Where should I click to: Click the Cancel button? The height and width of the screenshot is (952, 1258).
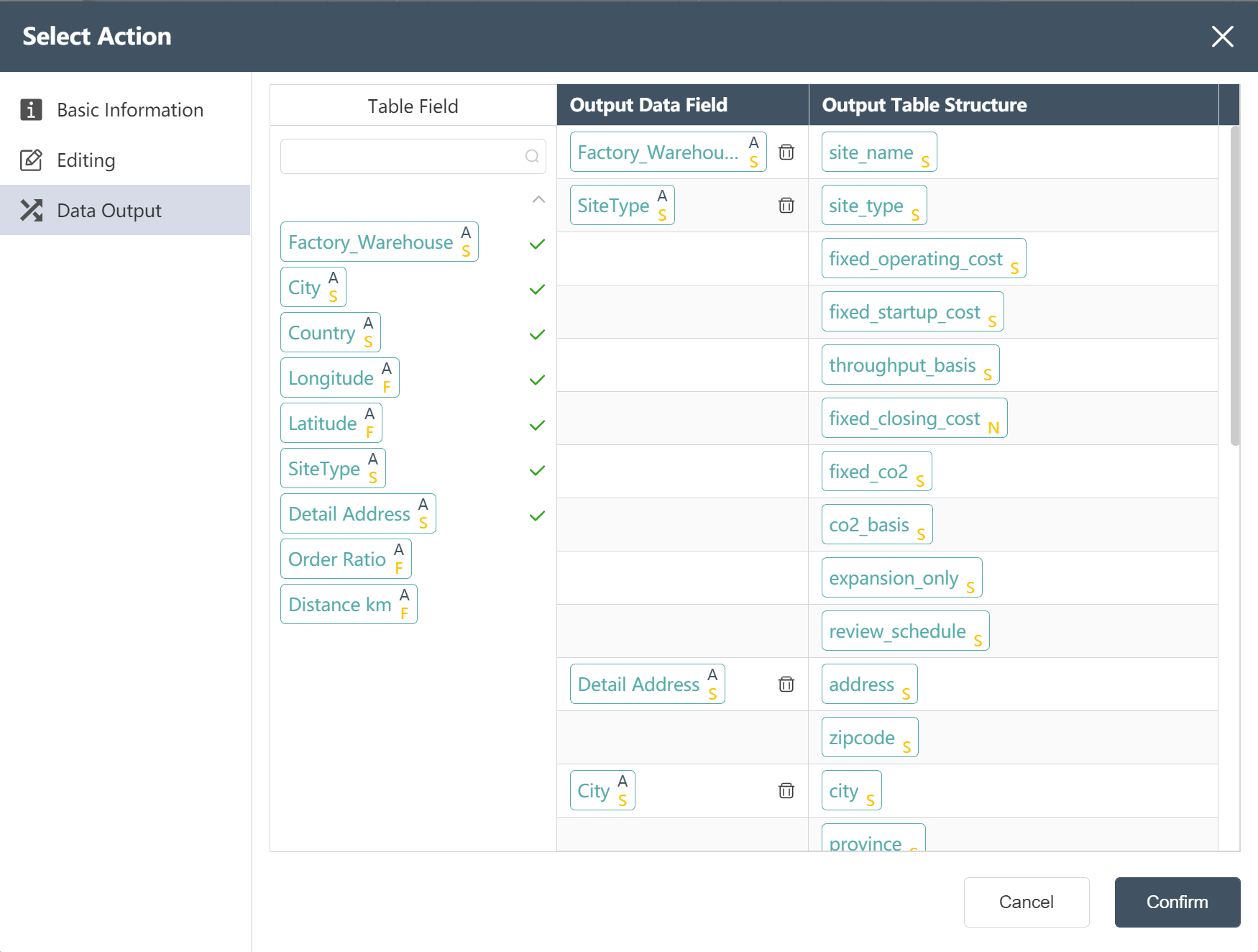click(x=1027, y=902)
